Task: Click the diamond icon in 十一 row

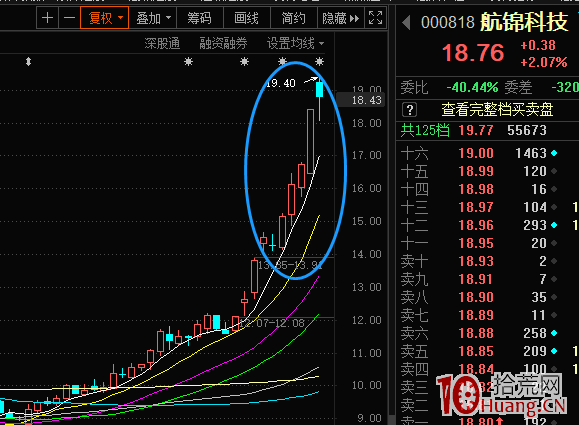Action: (x=554, y=243)
